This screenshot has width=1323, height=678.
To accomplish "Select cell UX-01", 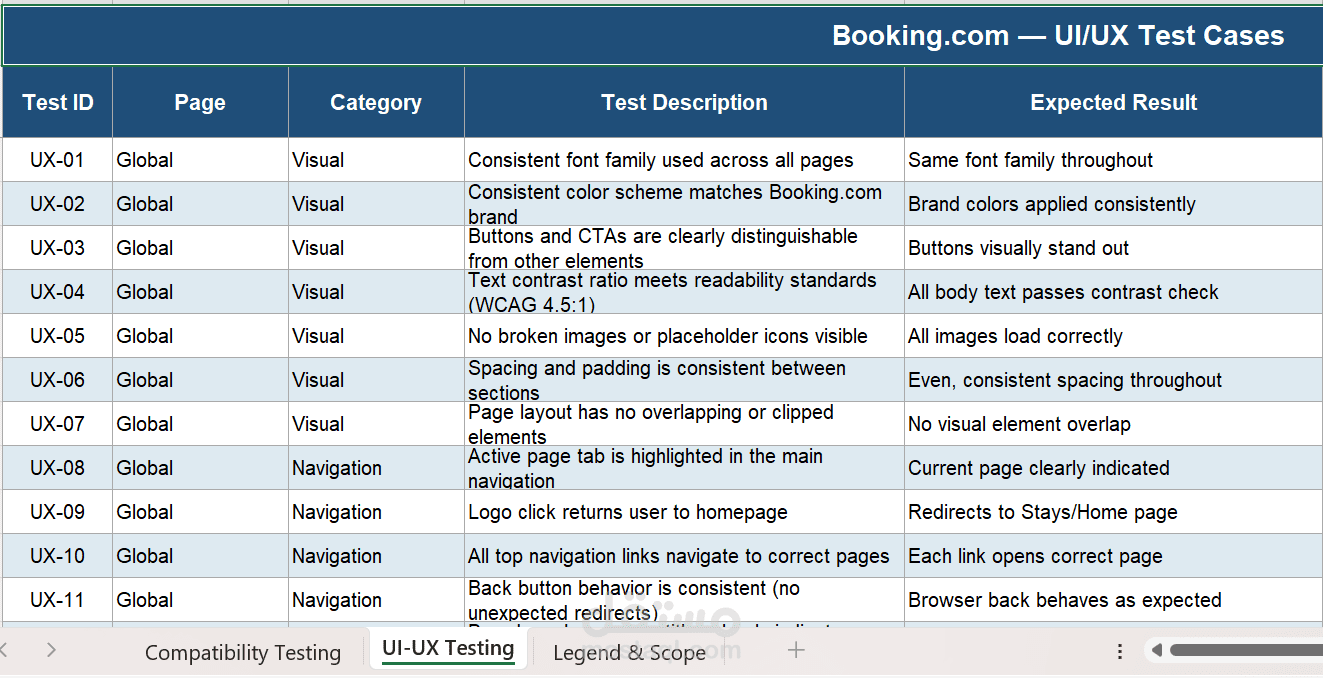I will pos(58,160).
